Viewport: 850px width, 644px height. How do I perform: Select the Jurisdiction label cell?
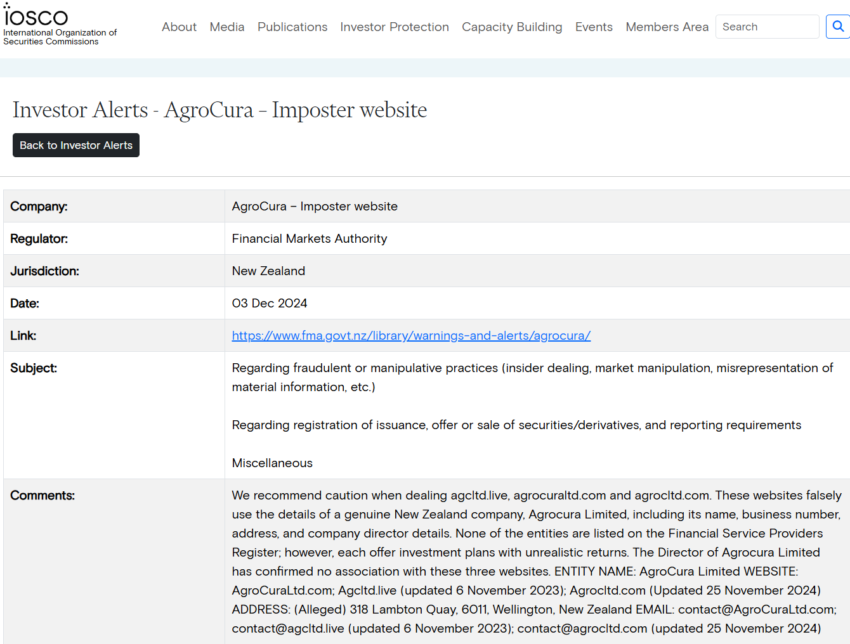coord(114,271)
